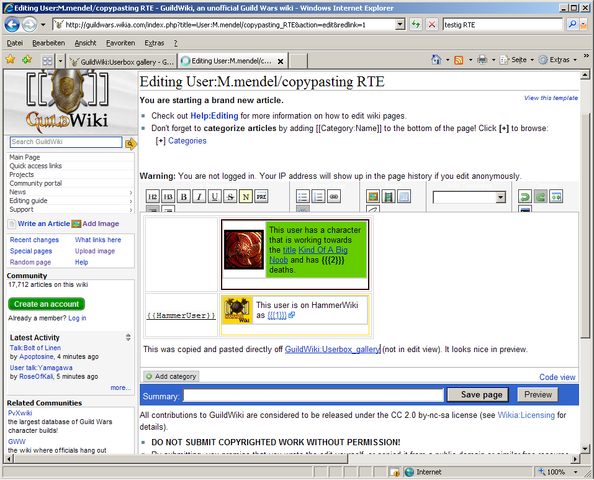Click the horizontal scrollbar at page bottom
The width and height of the screenshot is (594, 480).
(181, 459)
